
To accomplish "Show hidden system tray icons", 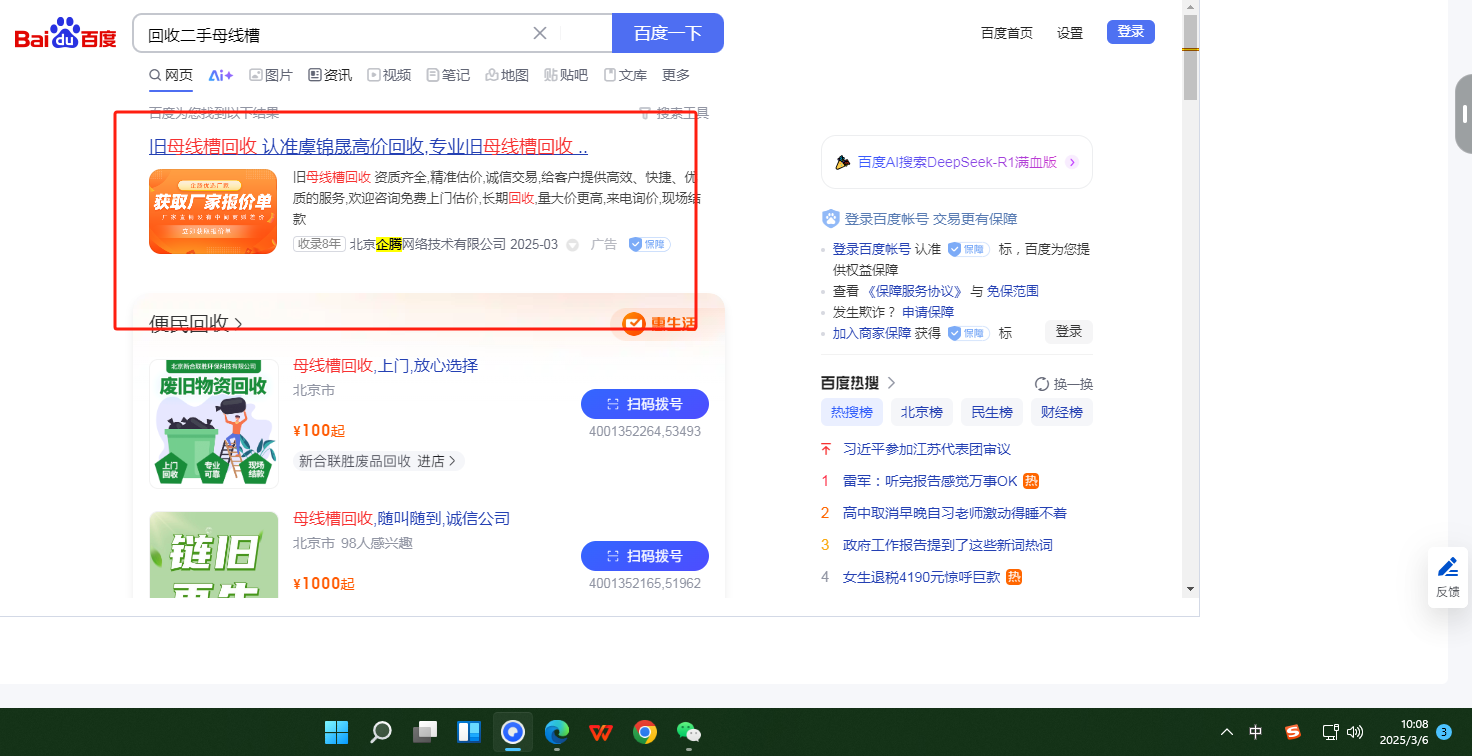I will coord(1226,732).
